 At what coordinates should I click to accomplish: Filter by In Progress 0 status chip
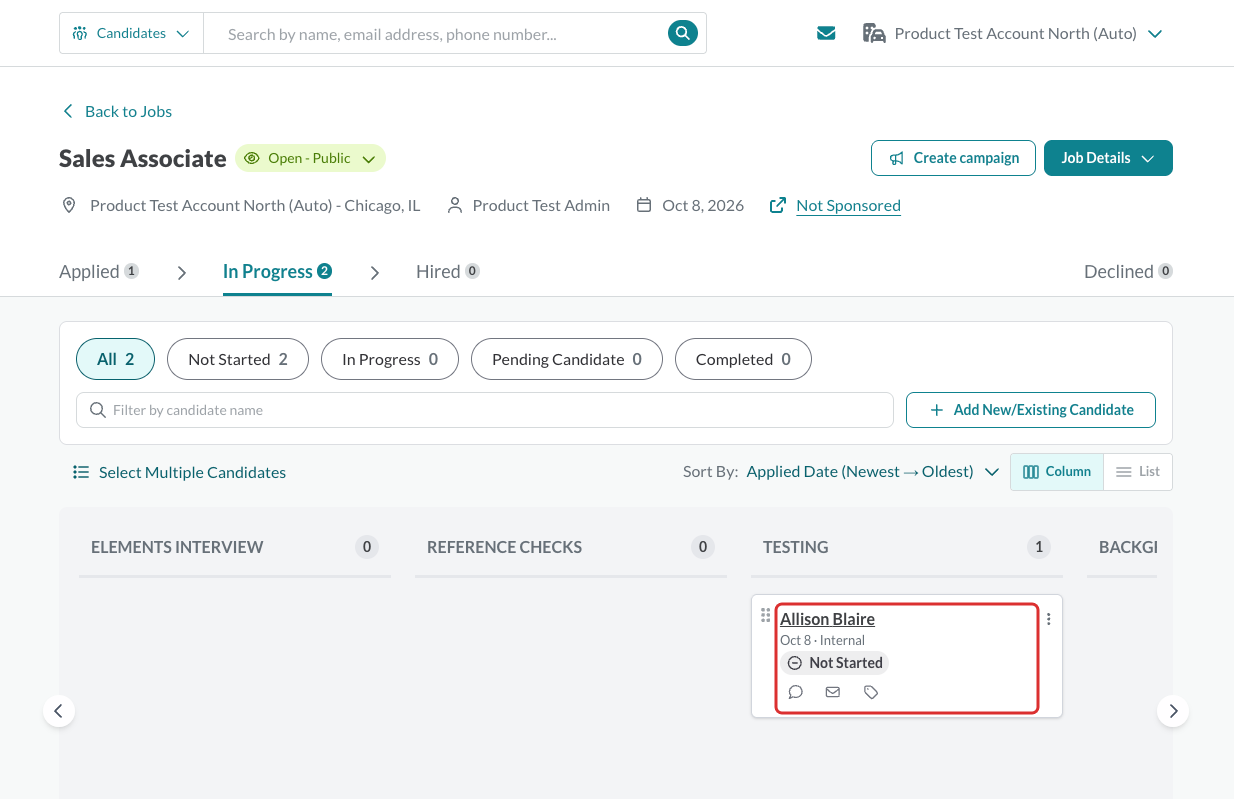coord(390,359)
